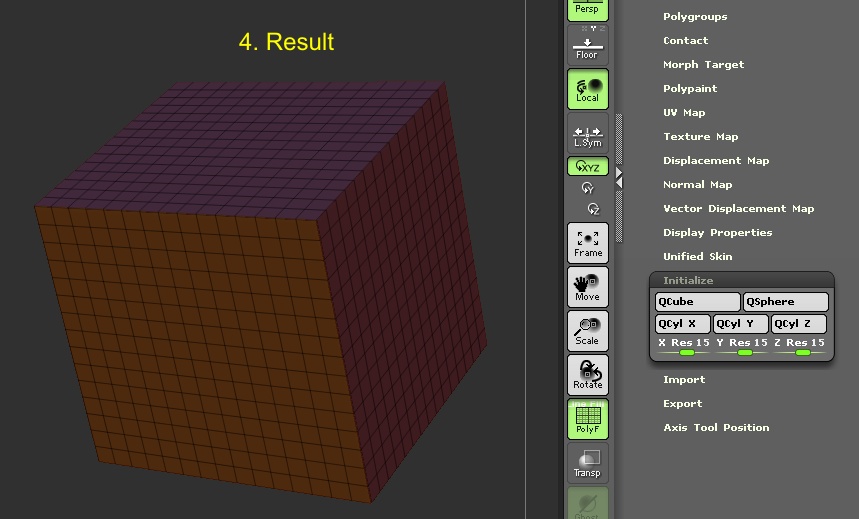
Task: Open the Axis Tool Position section
Action: [x=716, y=427]
